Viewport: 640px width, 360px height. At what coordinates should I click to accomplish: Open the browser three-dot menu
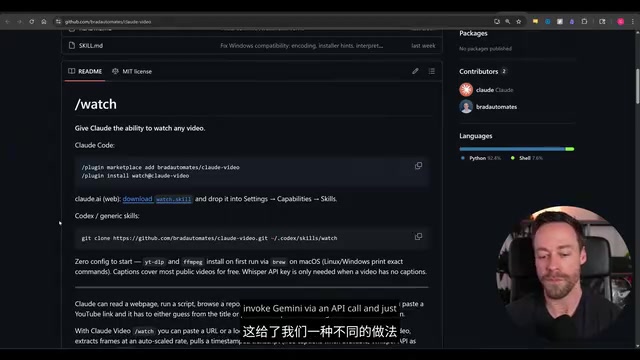click(x=633, y=22)
